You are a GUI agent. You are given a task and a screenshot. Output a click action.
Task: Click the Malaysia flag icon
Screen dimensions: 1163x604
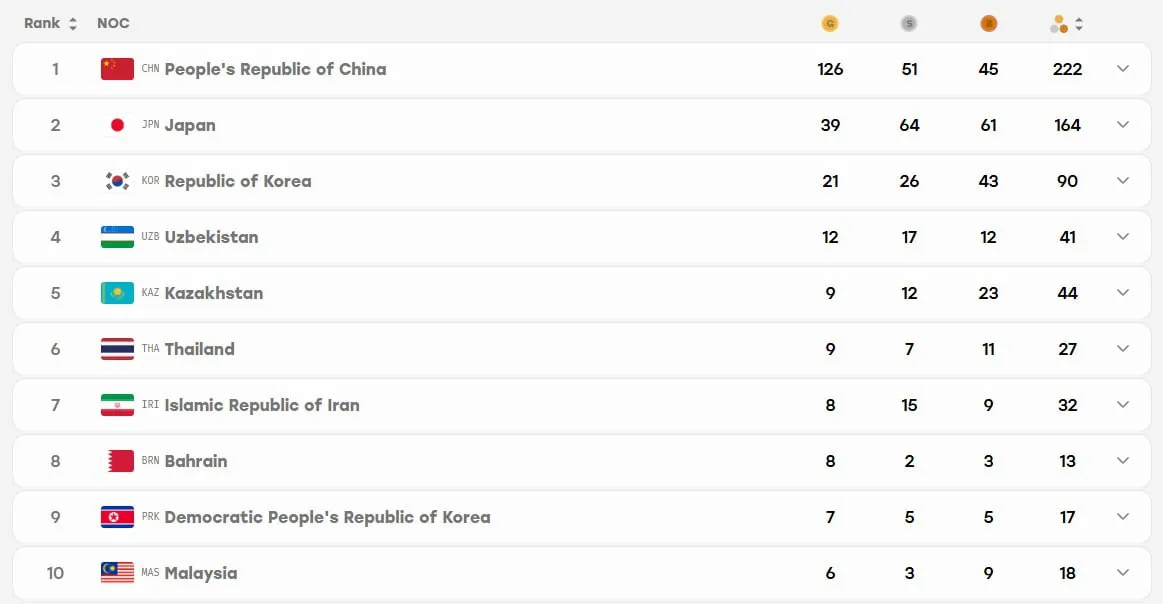click(x=117, y=573)
